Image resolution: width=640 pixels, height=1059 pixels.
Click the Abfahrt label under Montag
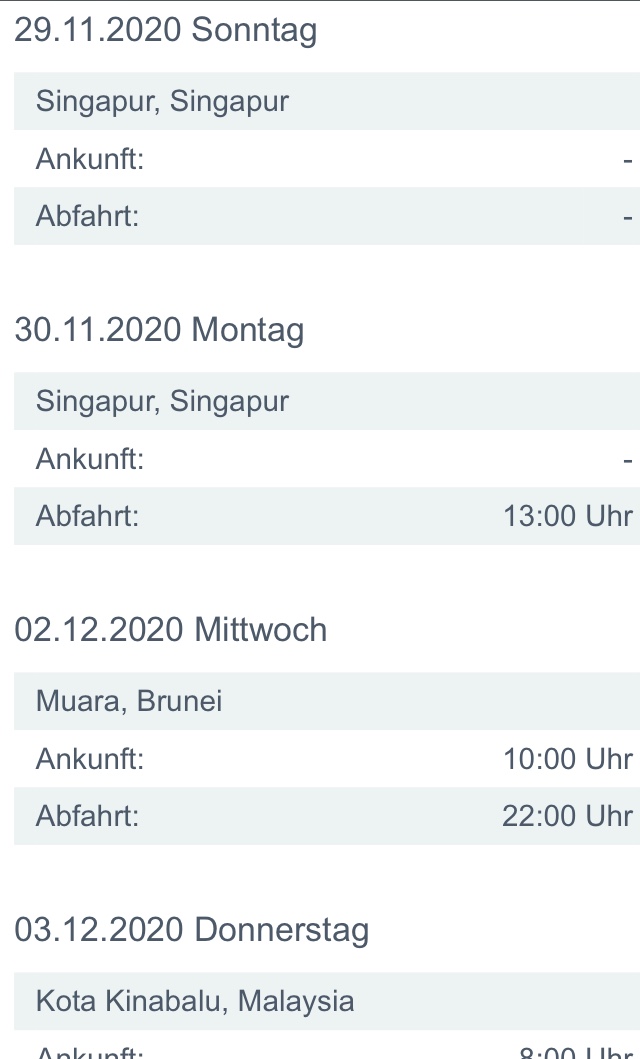87,516
